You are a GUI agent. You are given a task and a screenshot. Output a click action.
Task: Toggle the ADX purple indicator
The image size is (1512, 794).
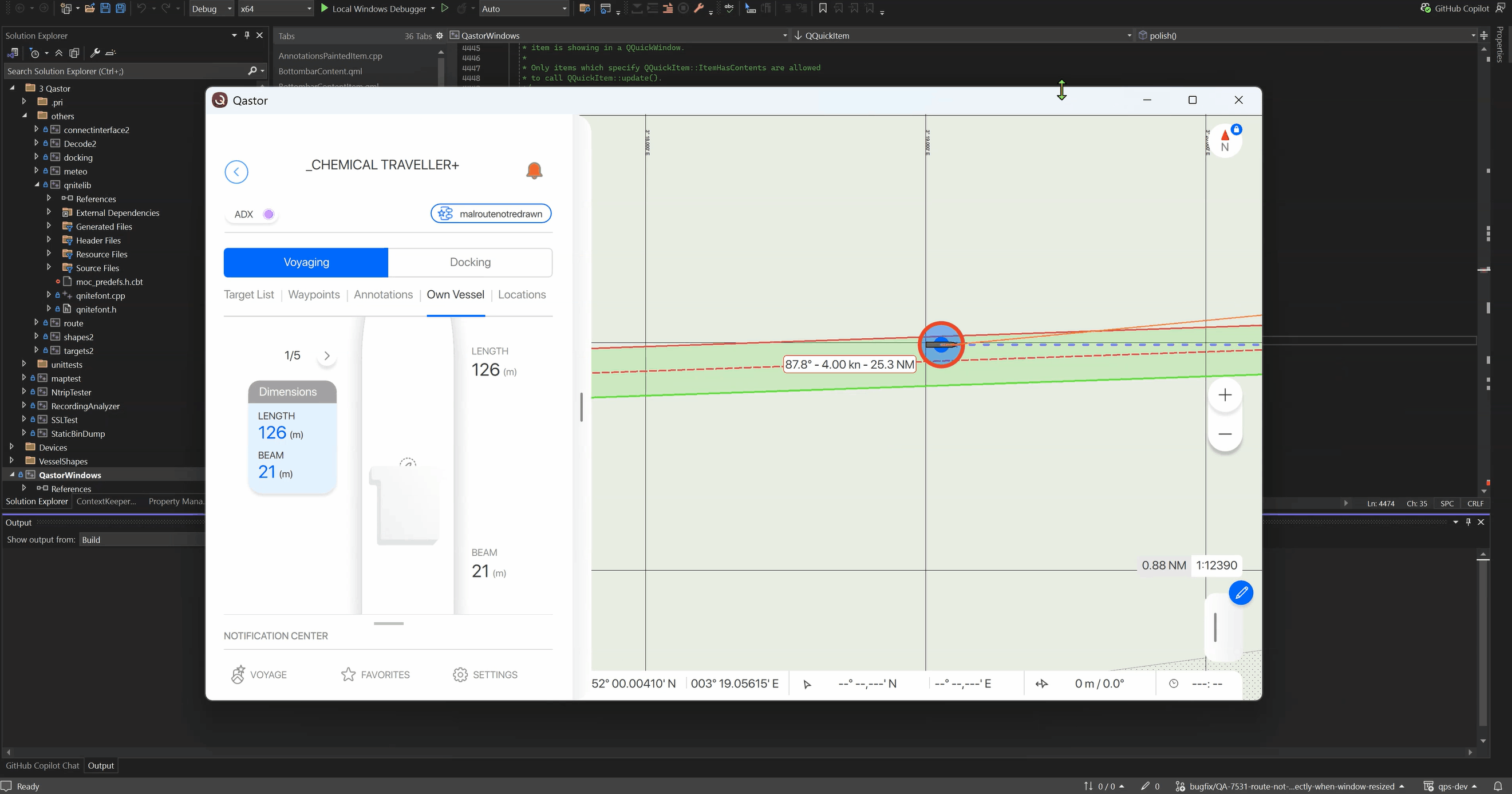269,214
